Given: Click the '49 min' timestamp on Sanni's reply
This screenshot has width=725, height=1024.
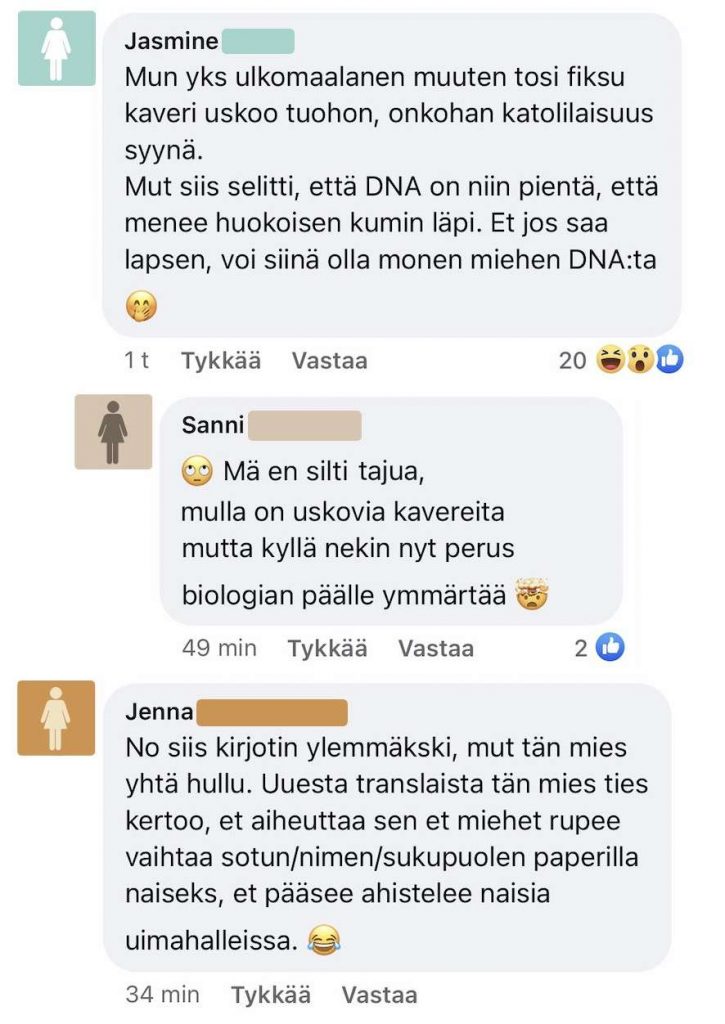Looking at the screenshot, I should click(x=219, y=648).
